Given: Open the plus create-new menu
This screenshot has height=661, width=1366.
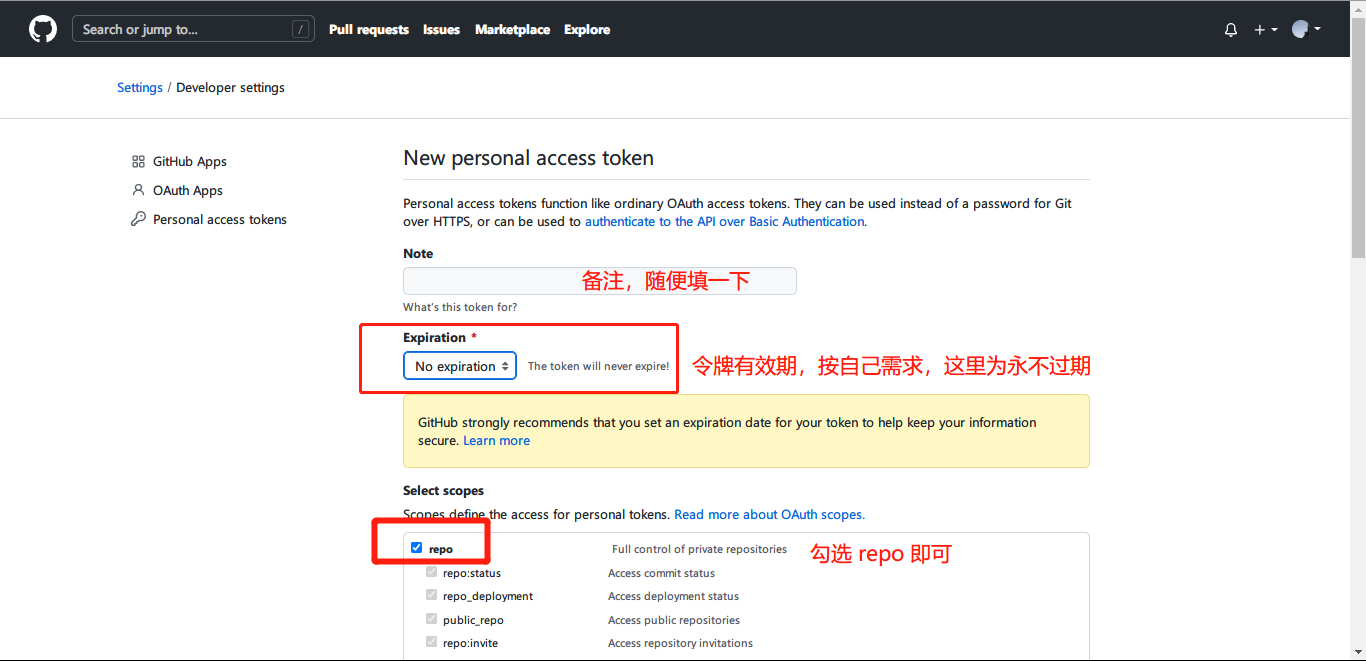Looking at the screenshot, I should 1265,30.
